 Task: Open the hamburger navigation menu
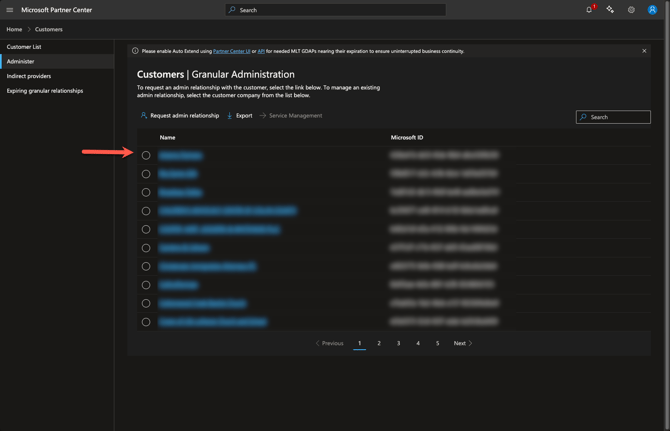coord(10,10)
